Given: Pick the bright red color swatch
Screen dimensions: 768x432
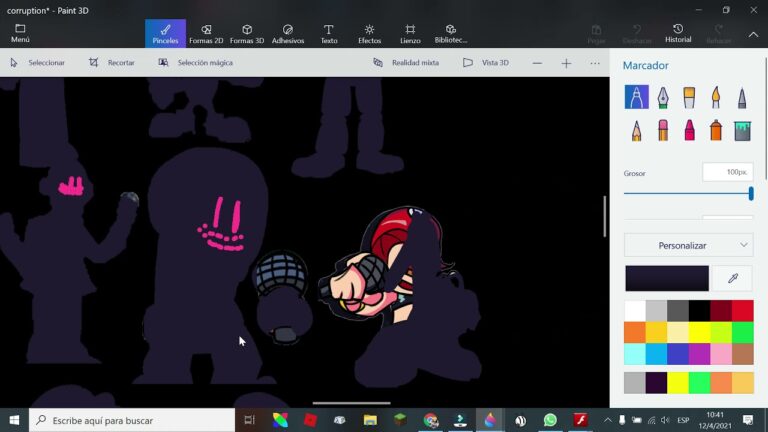Looking at the screenshot, I should pyautogui.click(x=743, y=311).
